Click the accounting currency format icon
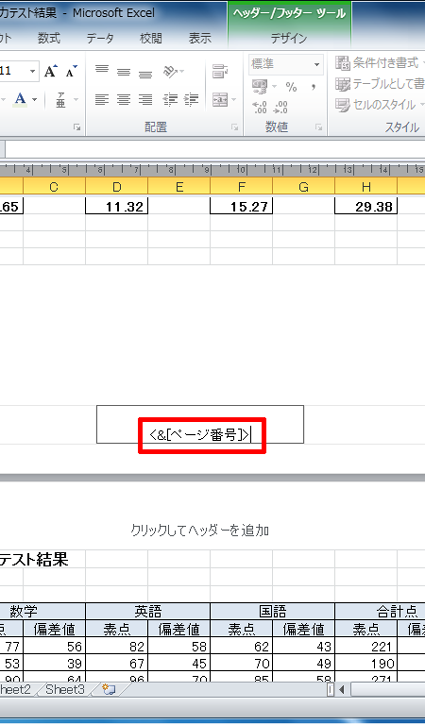 point(260,86)
